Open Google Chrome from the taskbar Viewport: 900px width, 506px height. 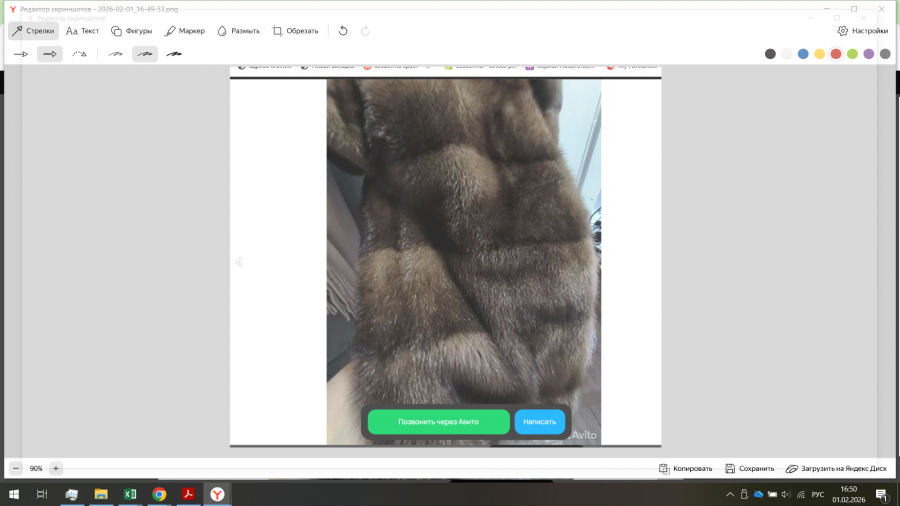coord(159,494)
